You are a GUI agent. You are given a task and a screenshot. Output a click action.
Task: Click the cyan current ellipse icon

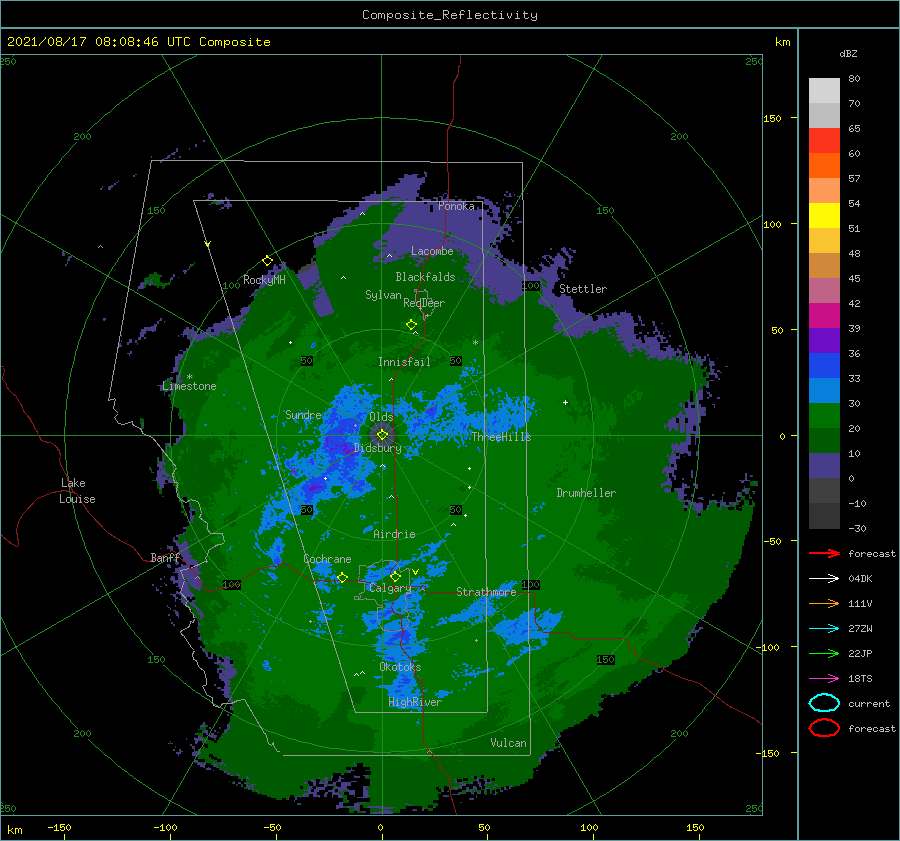[824, 703]
